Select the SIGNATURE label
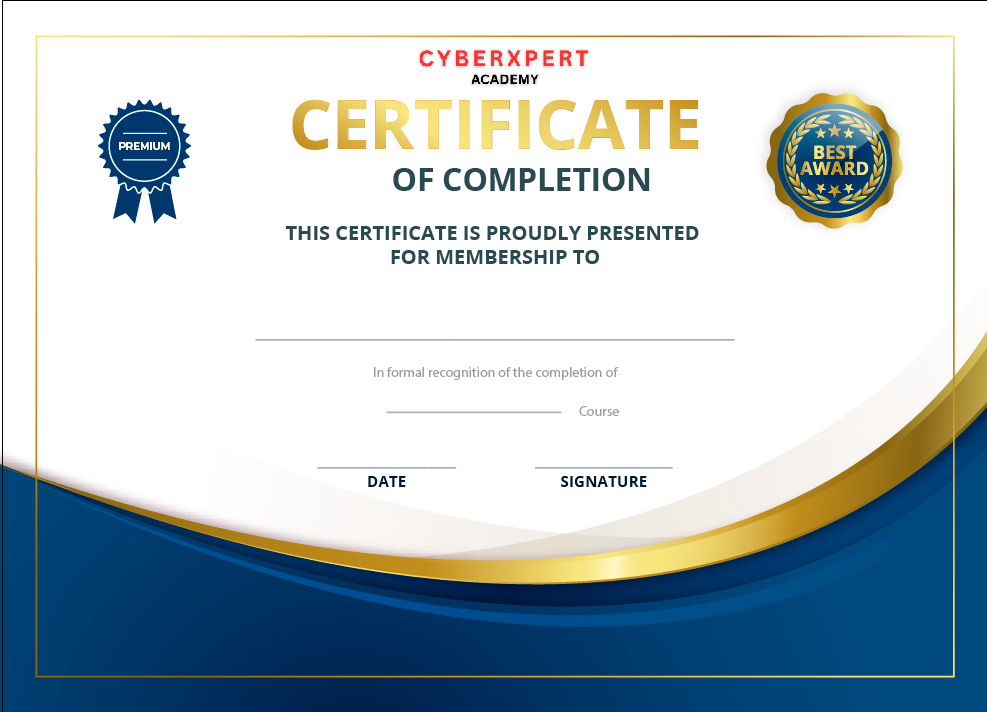The width and height of the screenshot is (987, 712). (x=604, y=482)
